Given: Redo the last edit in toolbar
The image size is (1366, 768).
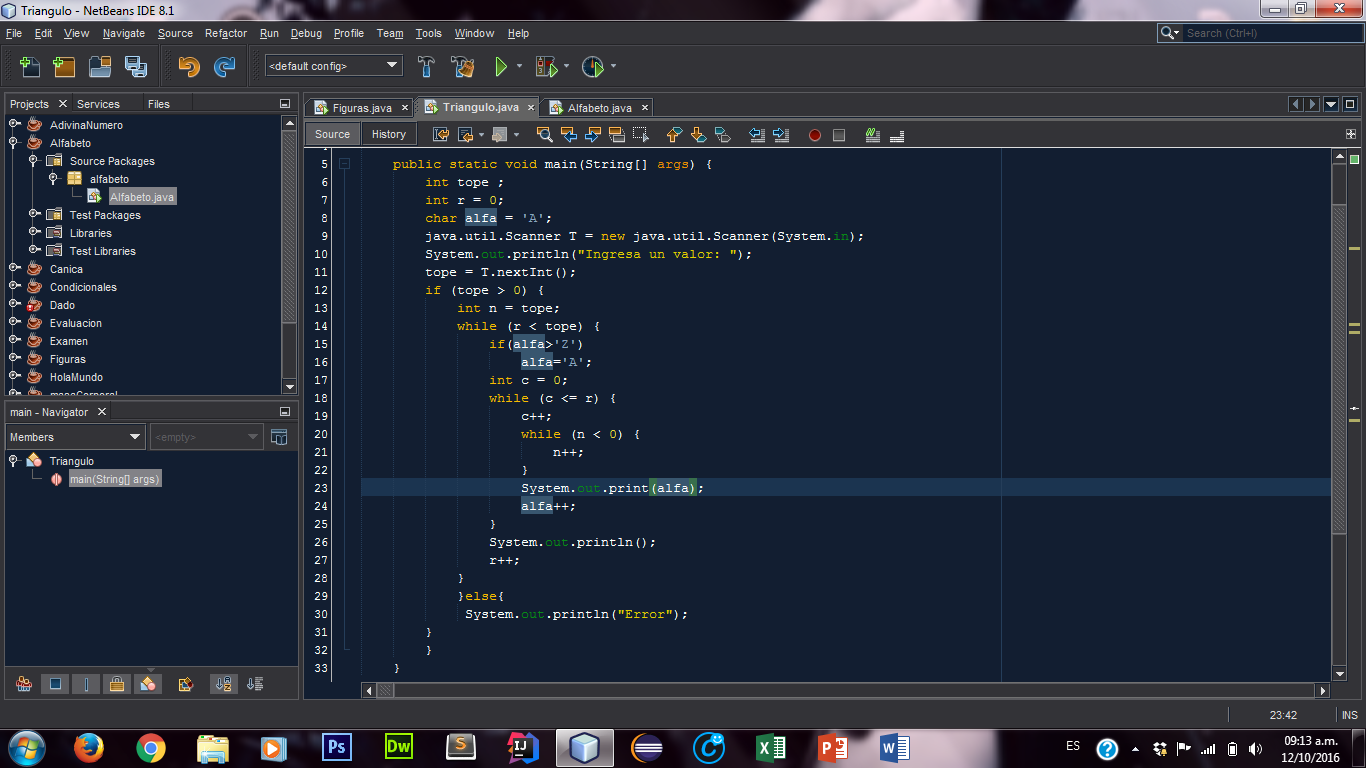Looking at the screenshot, I should click(225, 67).
